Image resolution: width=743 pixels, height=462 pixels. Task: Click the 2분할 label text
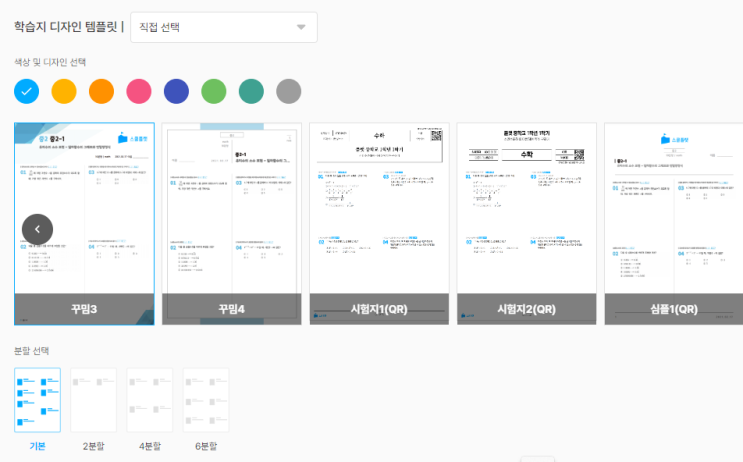(x=93, y=446)
